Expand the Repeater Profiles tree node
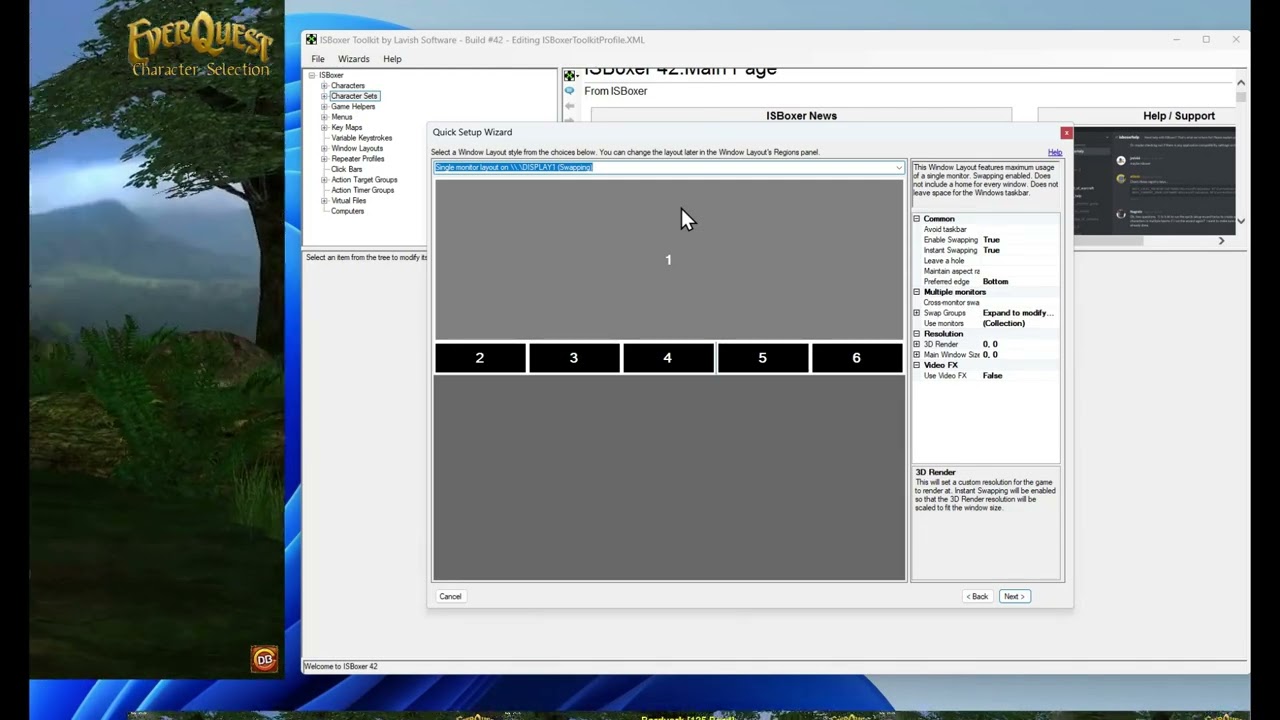Image resolution: width=1280 pixels, height=720 pixels. tap(324, 159)
